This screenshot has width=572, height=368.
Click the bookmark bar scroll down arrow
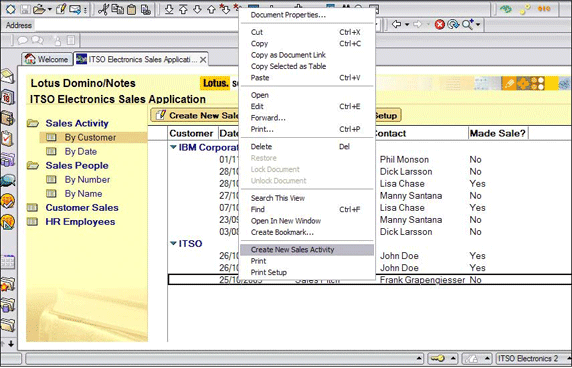[x=11, y=344]
